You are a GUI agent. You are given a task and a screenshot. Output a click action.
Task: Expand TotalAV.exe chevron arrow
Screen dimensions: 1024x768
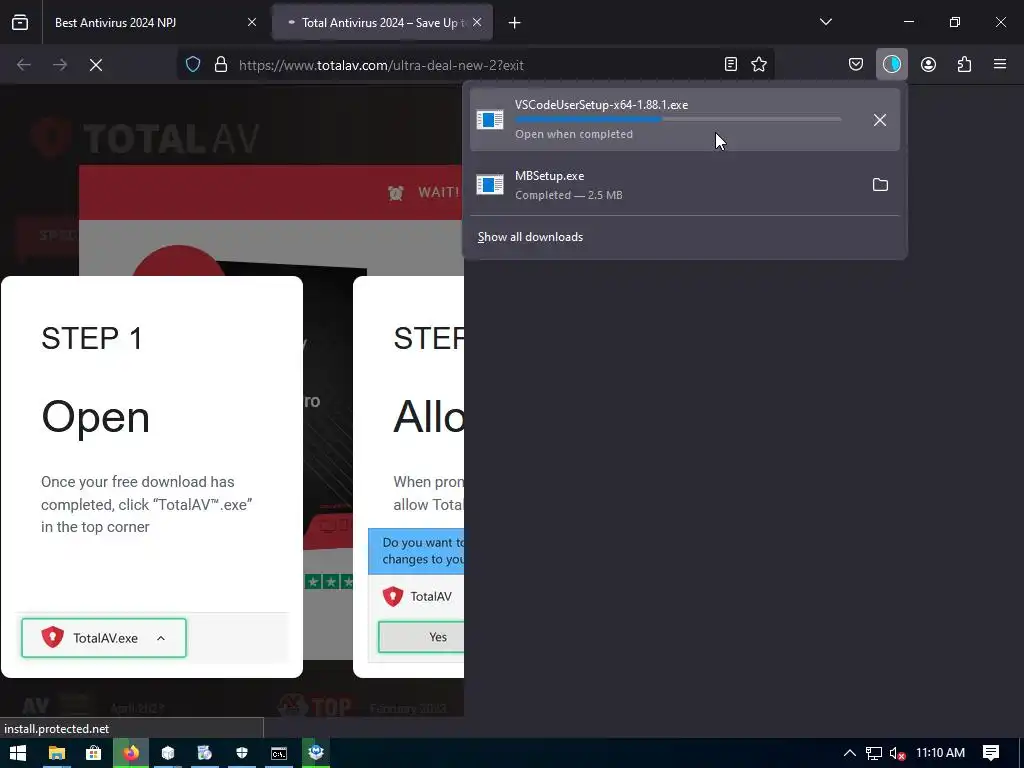[161, 638]
